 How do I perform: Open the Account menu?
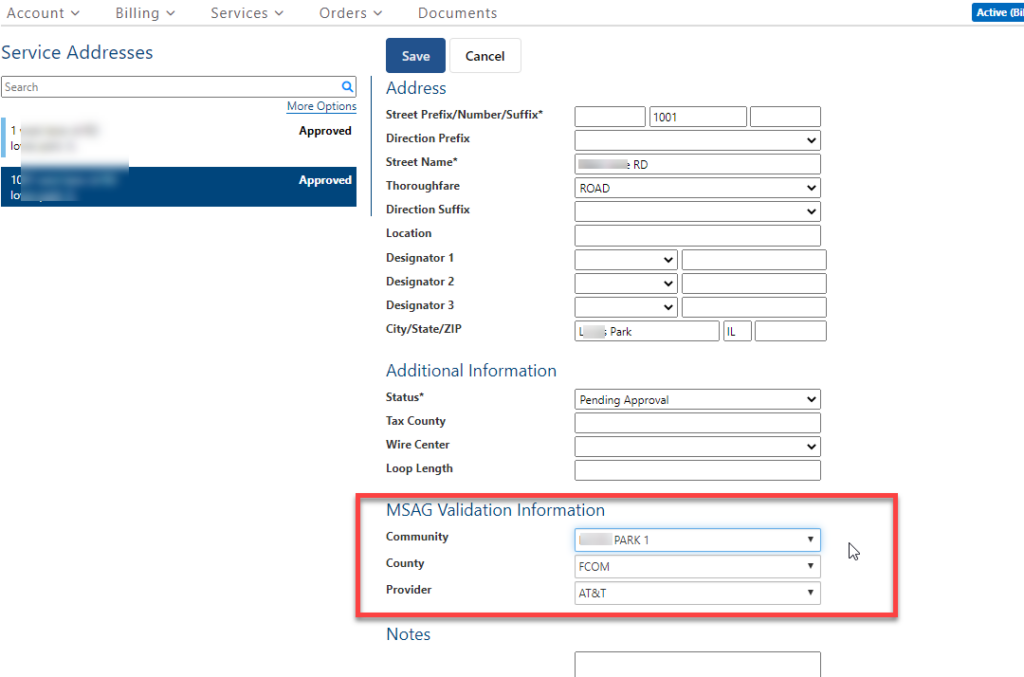click(x=38, y=13)
